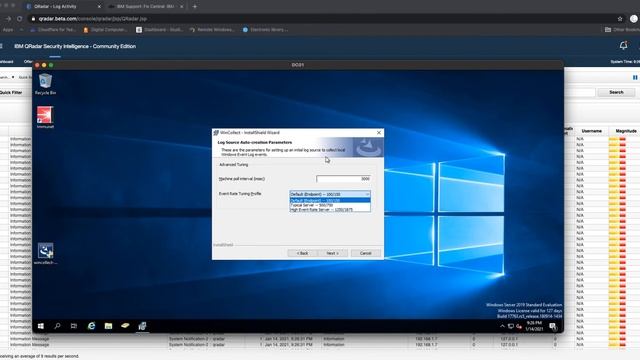This screenshot has height=360, width=640.
Task: Click the browser address bar URL
Action: tap(93, 19)
